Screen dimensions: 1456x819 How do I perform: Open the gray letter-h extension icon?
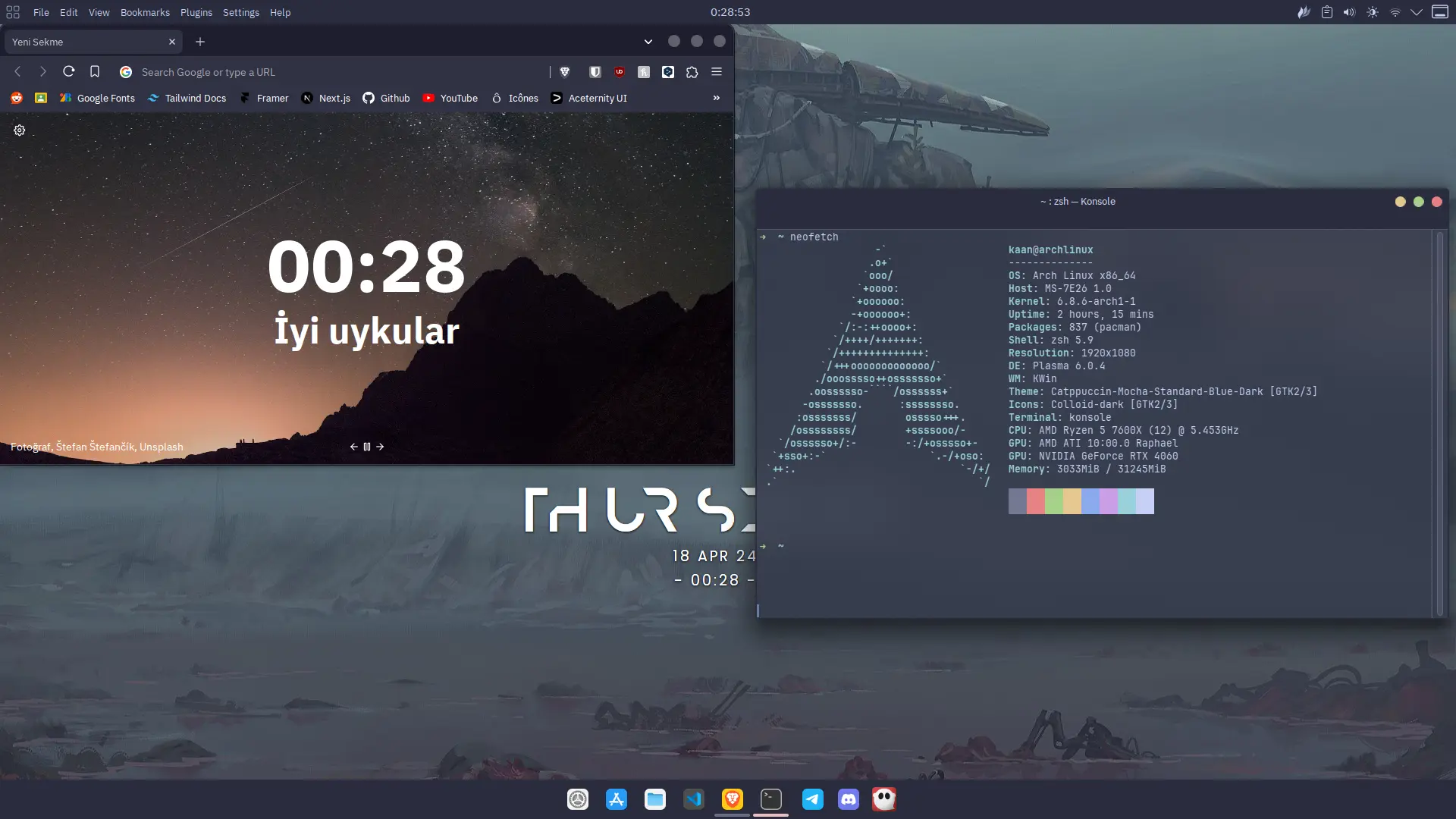644,71
